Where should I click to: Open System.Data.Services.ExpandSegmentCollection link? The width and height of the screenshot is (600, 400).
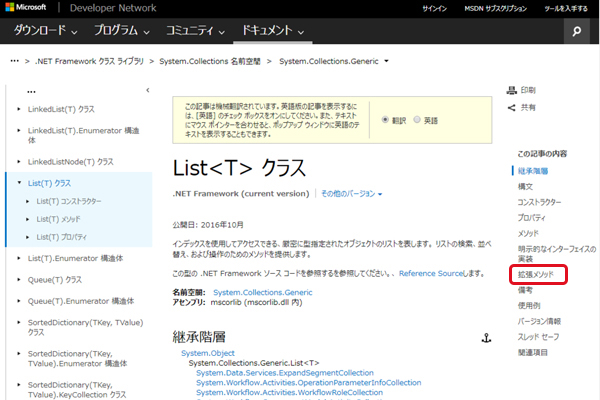pos(285,373)
